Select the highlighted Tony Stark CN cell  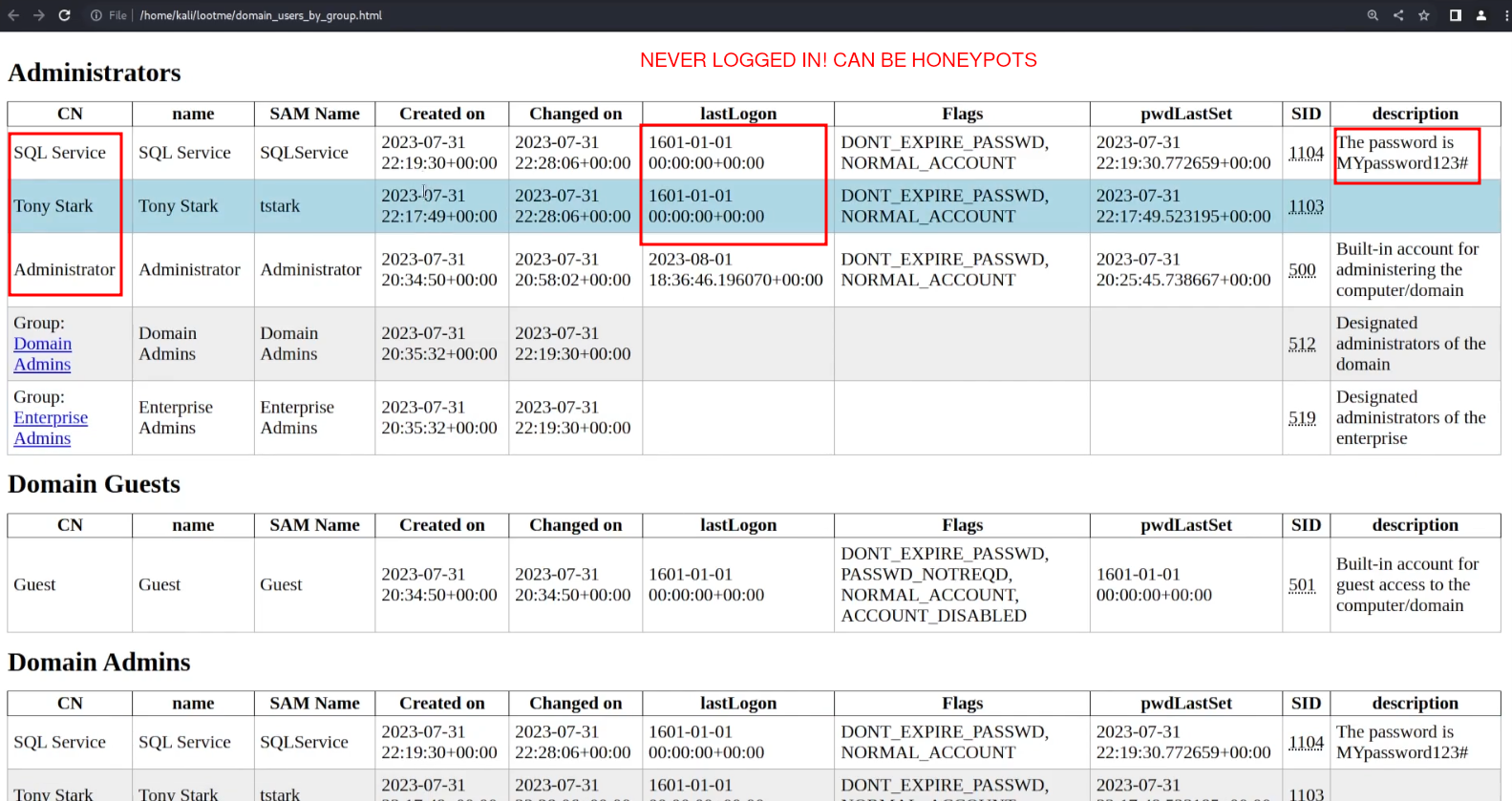click(53, 206)
